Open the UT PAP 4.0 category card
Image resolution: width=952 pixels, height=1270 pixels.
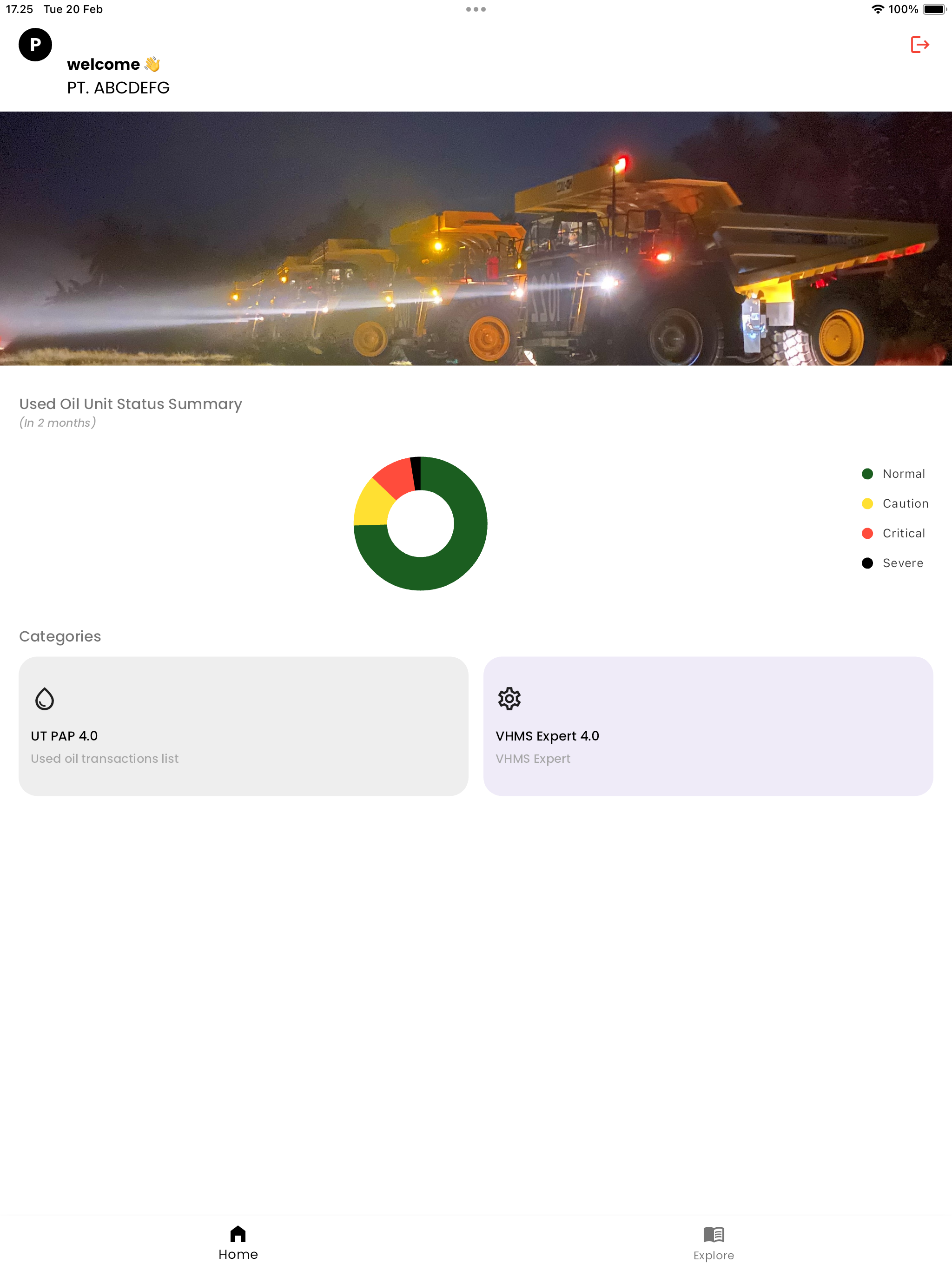point(244,726)
